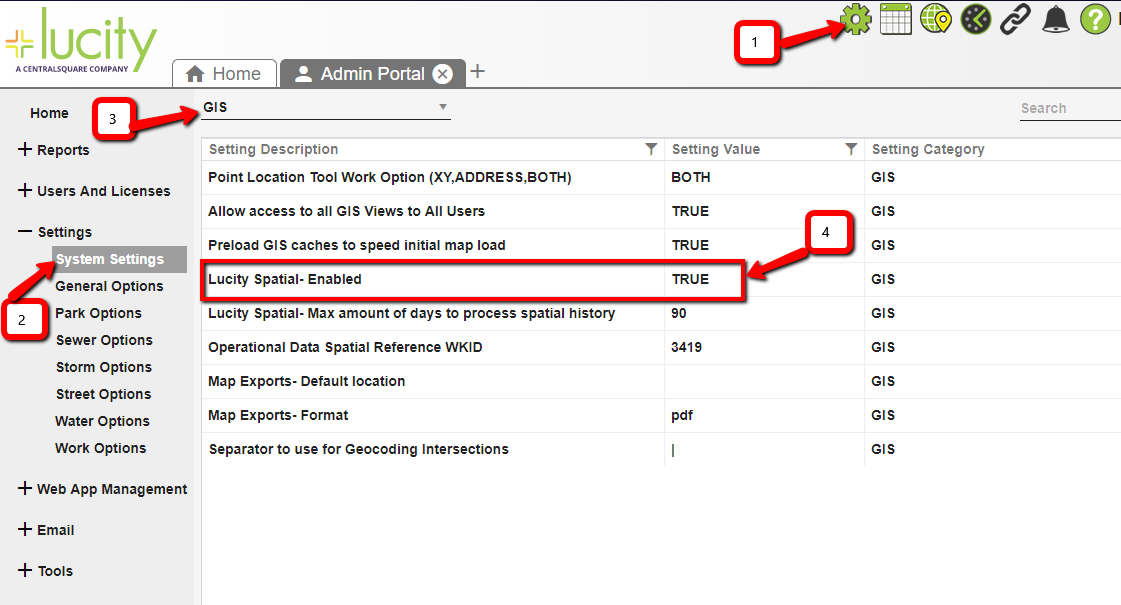Open Storm Options
1121x605 pixels.
point(104,367)
